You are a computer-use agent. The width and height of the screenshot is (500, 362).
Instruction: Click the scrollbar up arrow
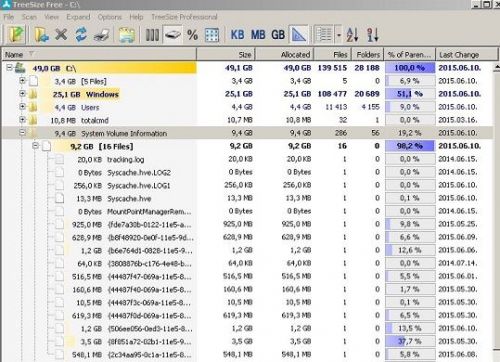click(497, 67)
